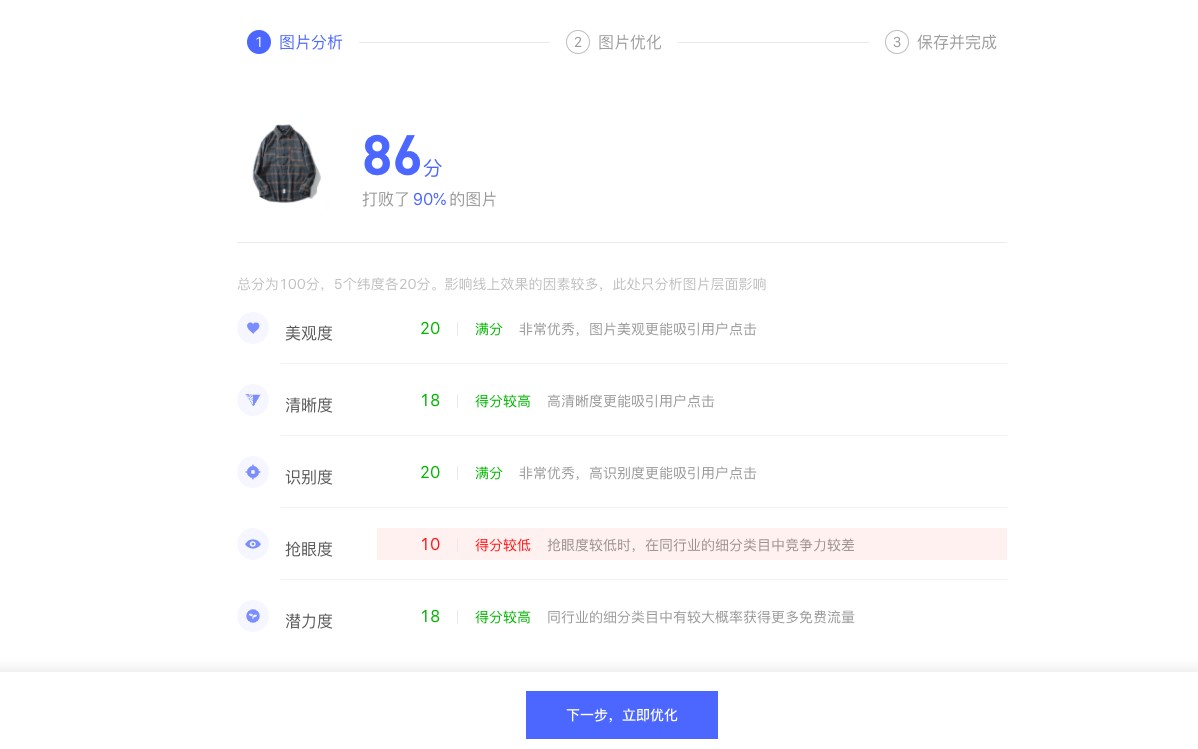Click the potential icon beside 潜力度

click(253, 616)
